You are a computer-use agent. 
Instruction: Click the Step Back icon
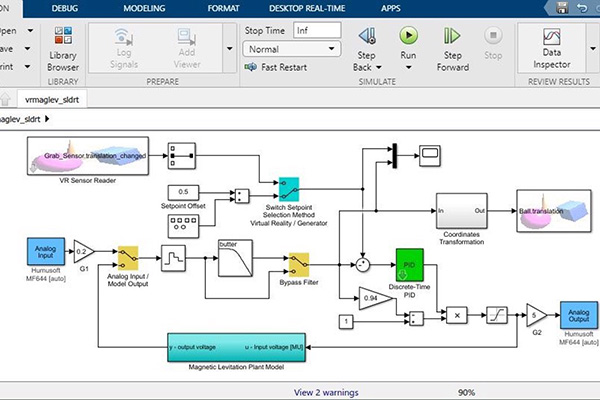pyautogui.click(x=367, y=38)
